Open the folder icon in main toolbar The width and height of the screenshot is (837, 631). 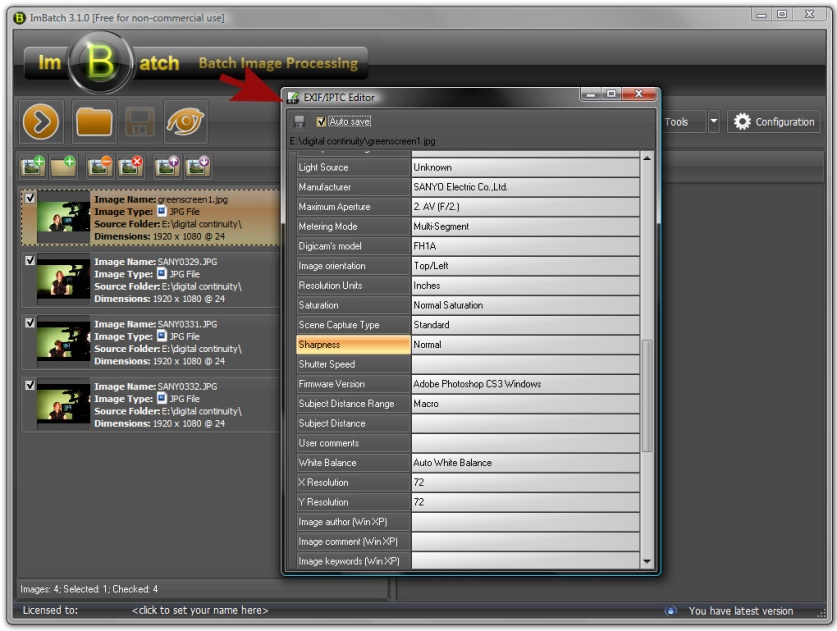[94, 123]
